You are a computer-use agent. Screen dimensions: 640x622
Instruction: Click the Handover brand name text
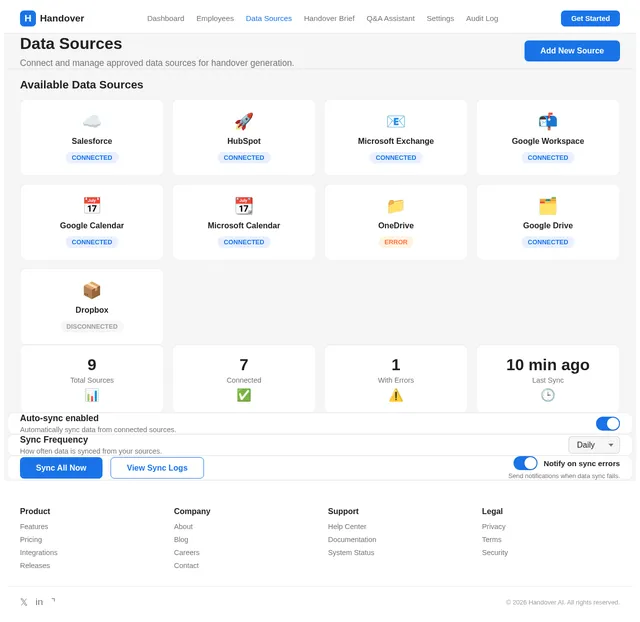point(62,18)
